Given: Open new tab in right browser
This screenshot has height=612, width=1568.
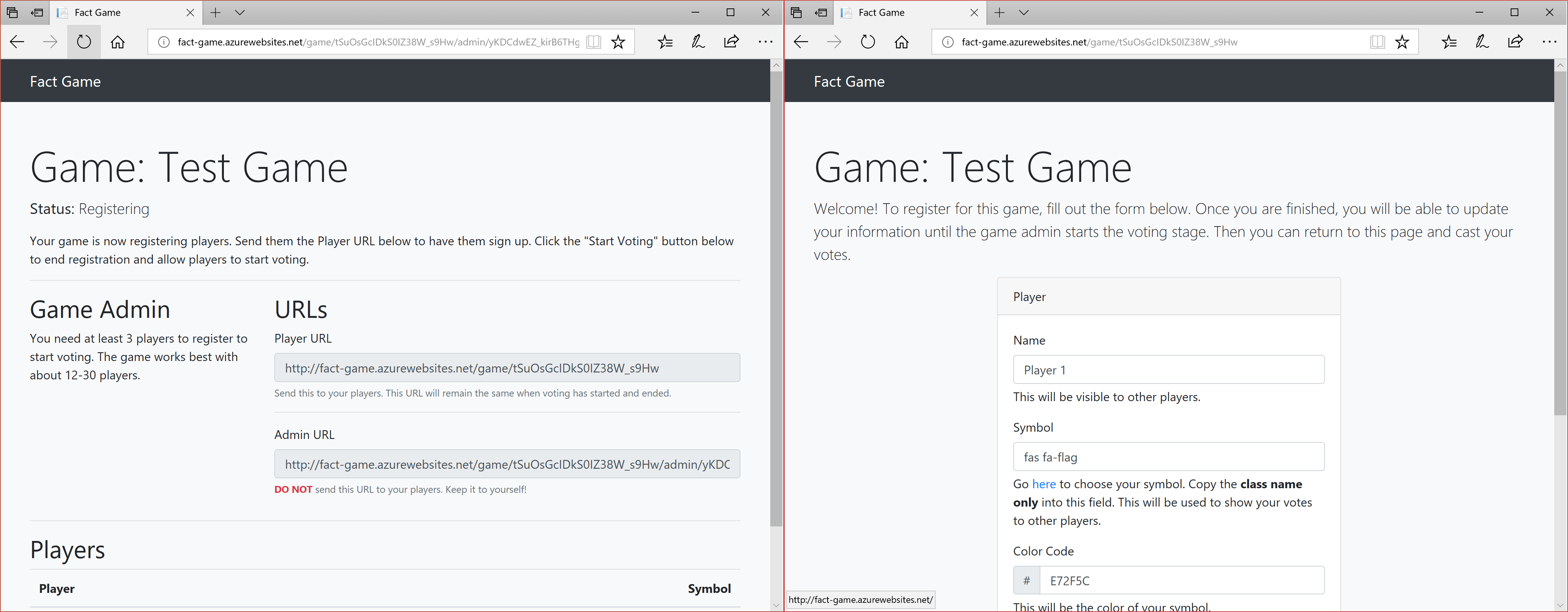Looking at the screenshot, I should tap(999, 12).
